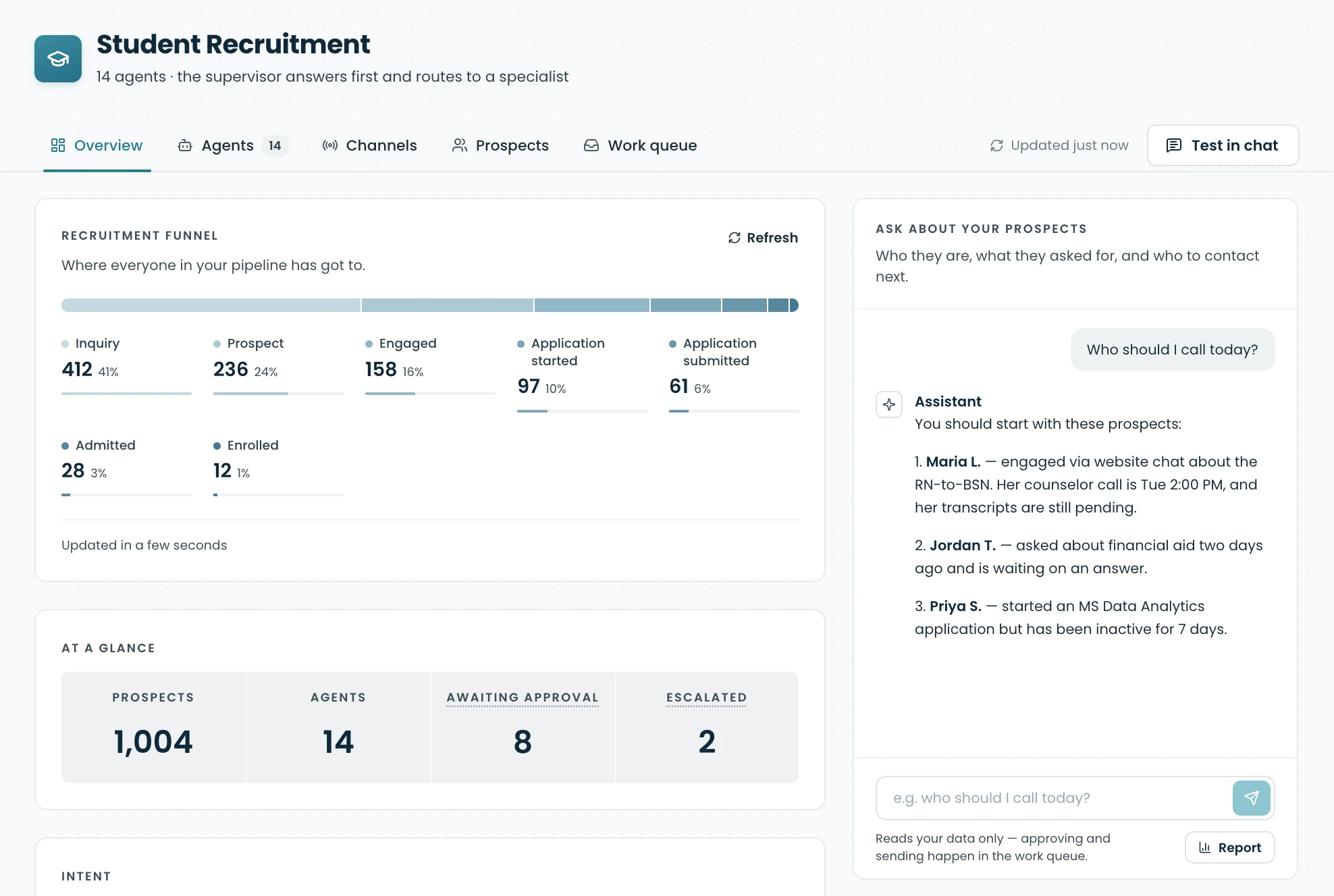Open the Agents tab

point(233,145)
